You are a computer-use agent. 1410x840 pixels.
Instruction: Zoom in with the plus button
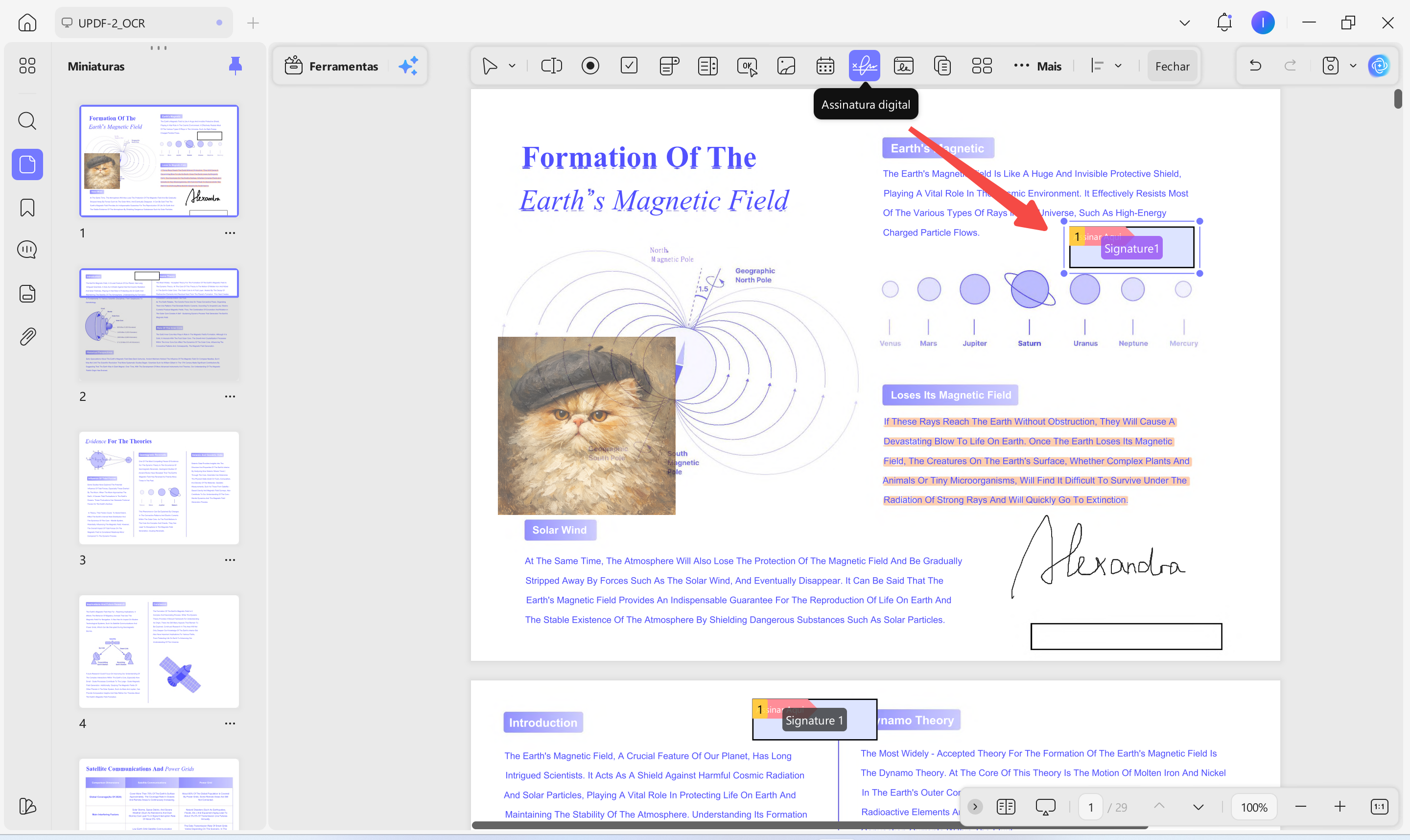[1340, 807]
